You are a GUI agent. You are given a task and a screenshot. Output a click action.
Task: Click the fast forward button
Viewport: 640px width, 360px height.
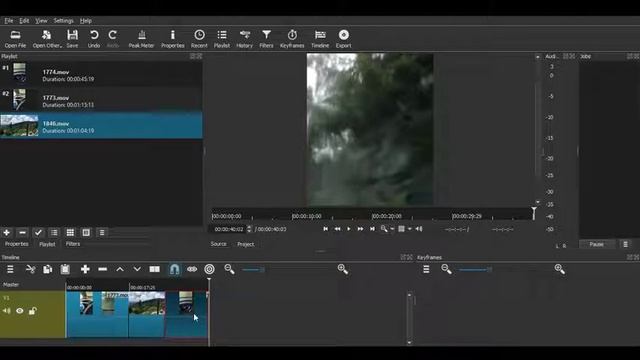click(x=360, y=229)
